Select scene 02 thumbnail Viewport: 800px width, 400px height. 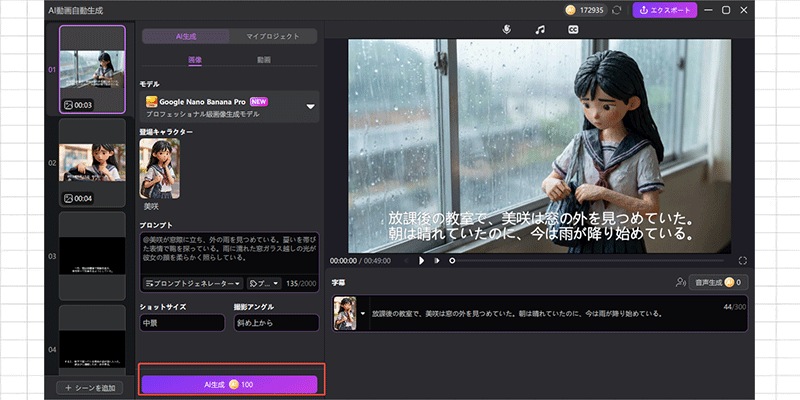pos(92,161)
